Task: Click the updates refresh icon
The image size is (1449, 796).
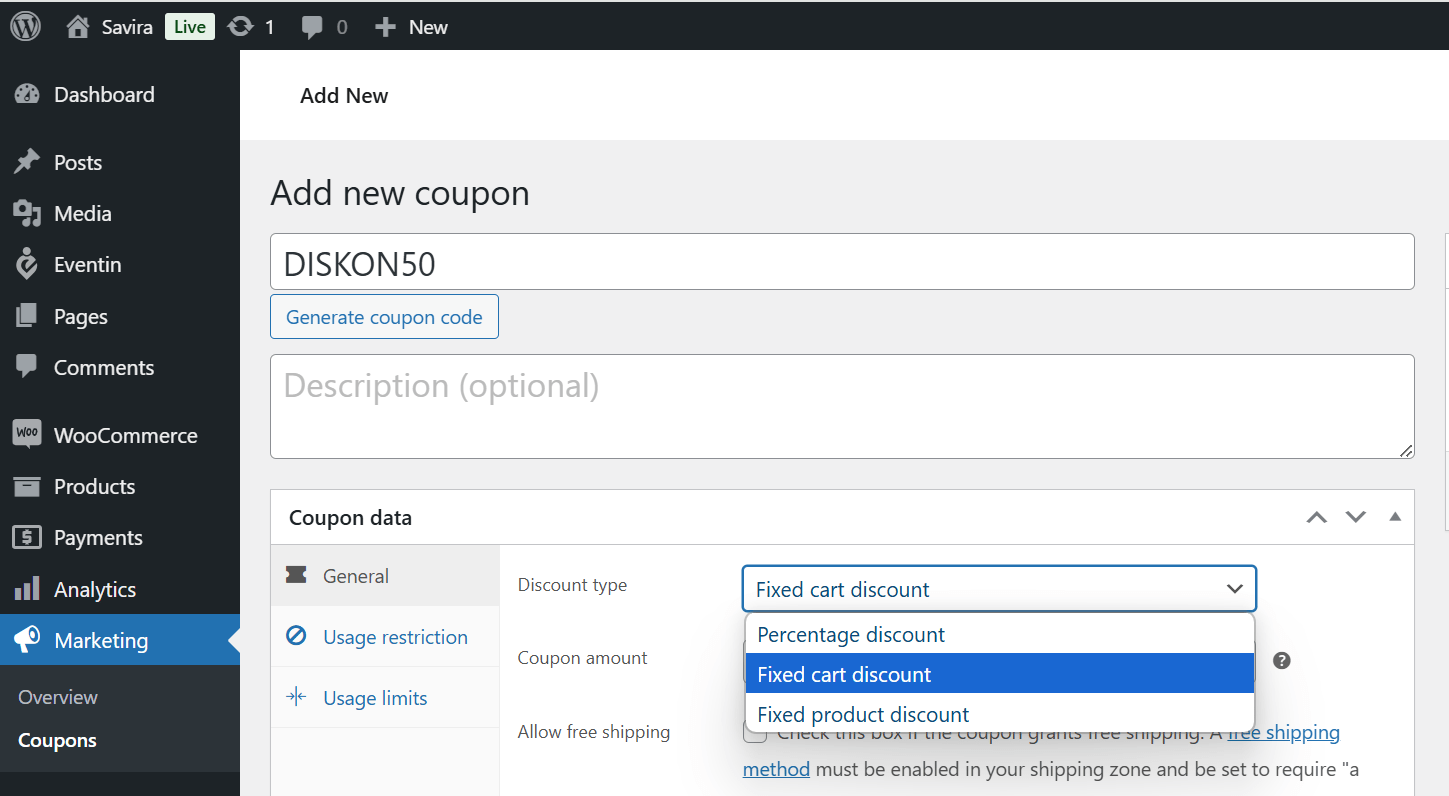Action: 241,27
